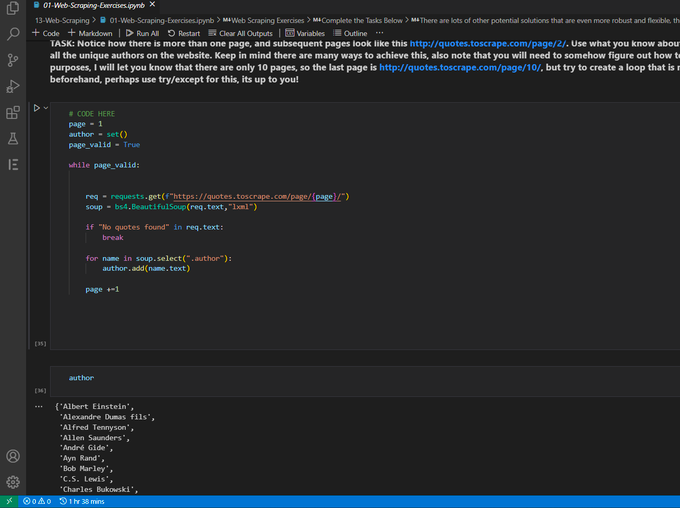Click the 01-Web-Scraping-Exercises.ipynb breadcrumb
The height and width of the screenshot is (508, 680).
[x=157, y=20]
